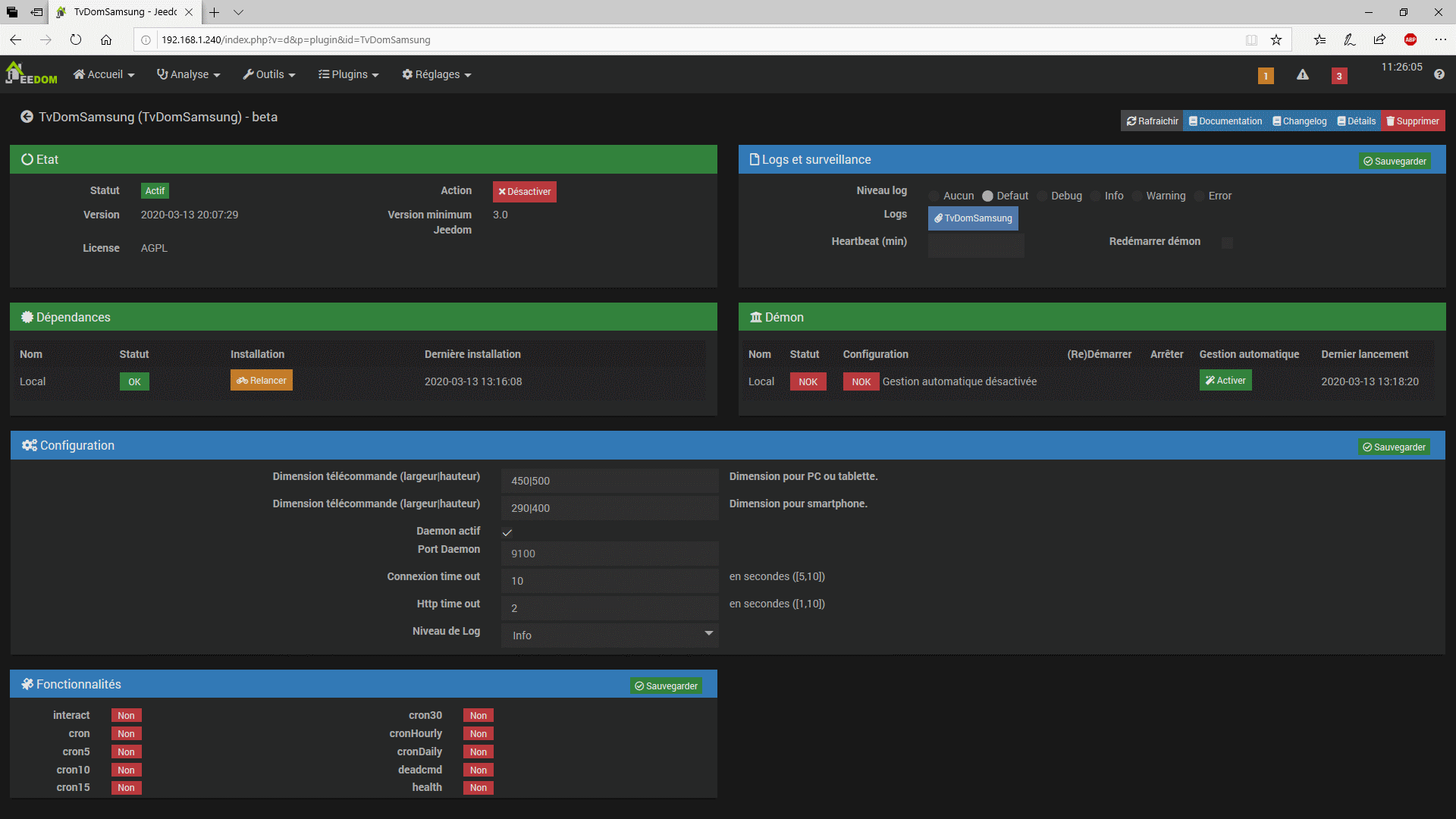Set tabs aside icon
This screenshot has height=819, width=1456.
(x=36, y=12)
